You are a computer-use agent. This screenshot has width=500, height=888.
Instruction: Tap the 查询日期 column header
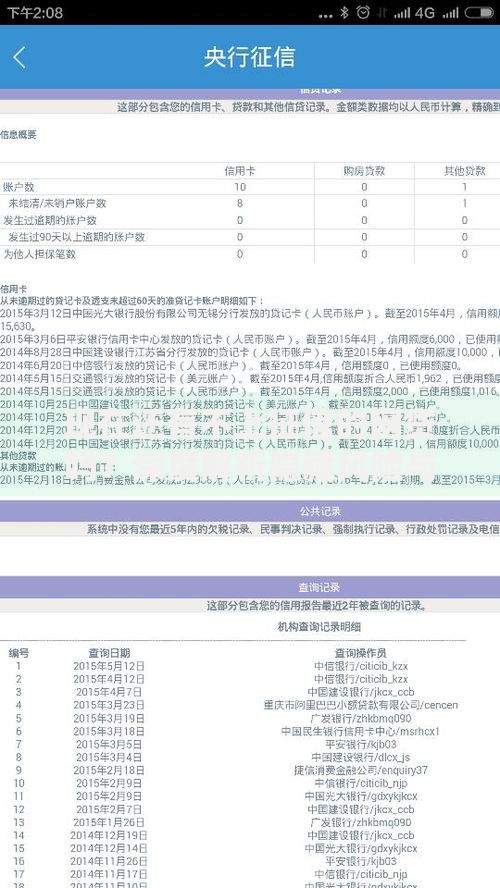point(109,653)
